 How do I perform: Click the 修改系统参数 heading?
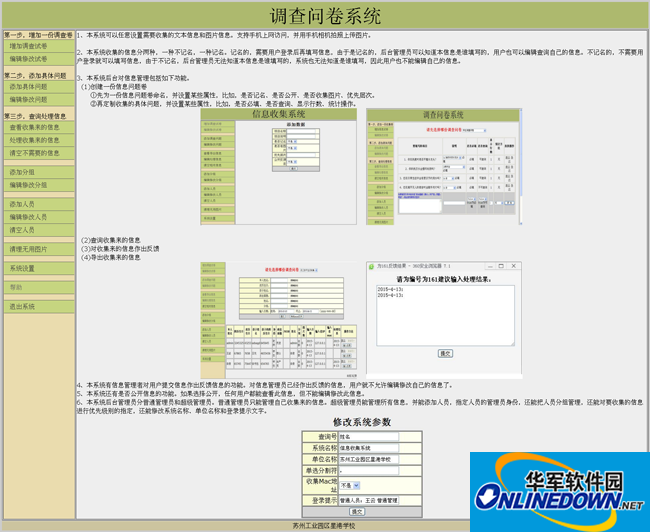[x=362, y=422]
